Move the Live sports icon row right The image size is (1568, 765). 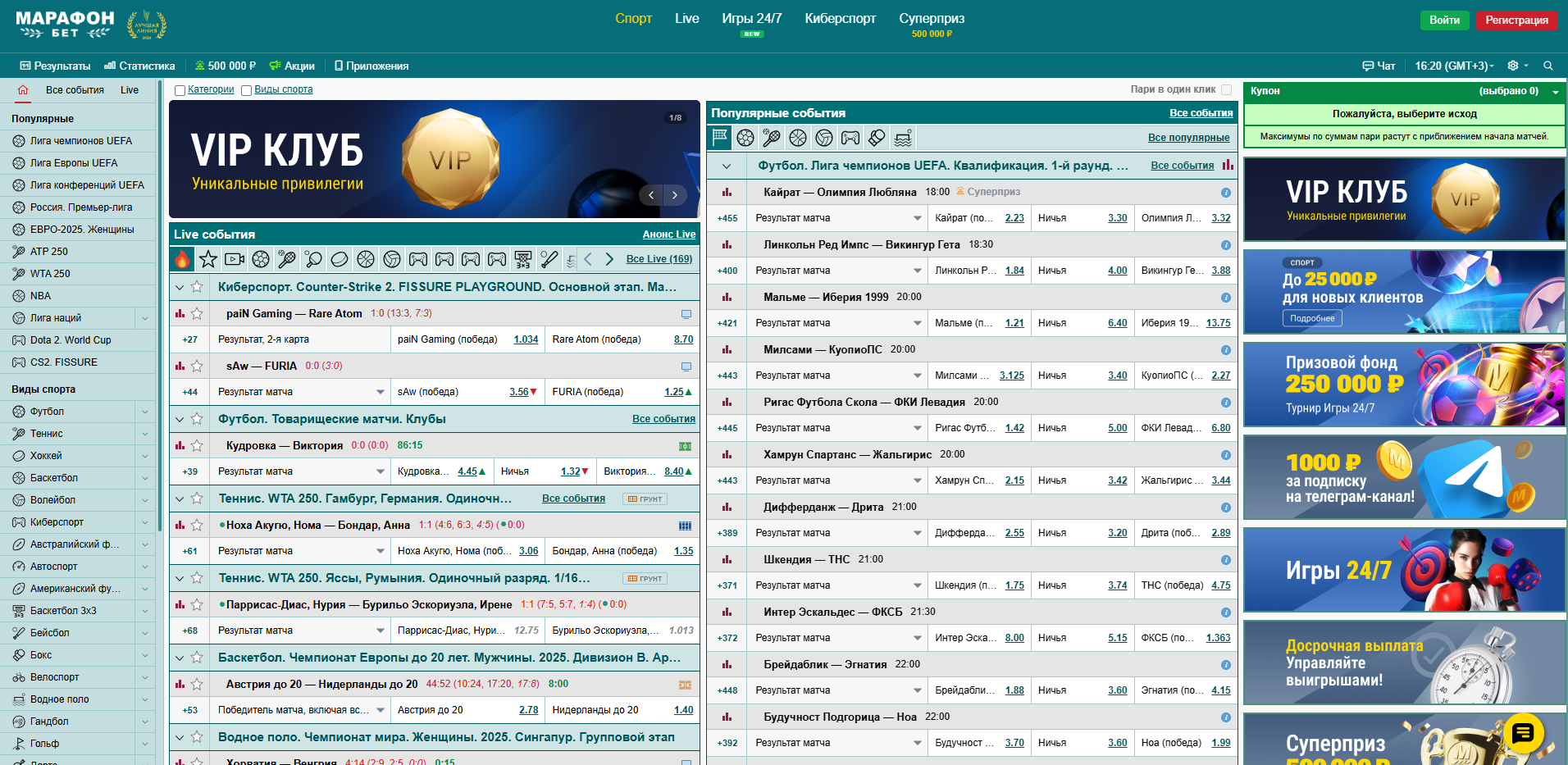[x=609, y=259]
